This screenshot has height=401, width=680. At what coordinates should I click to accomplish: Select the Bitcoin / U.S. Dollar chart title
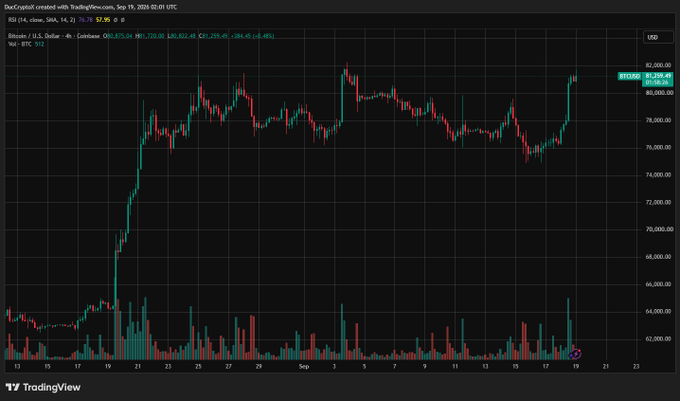[54, 36]
